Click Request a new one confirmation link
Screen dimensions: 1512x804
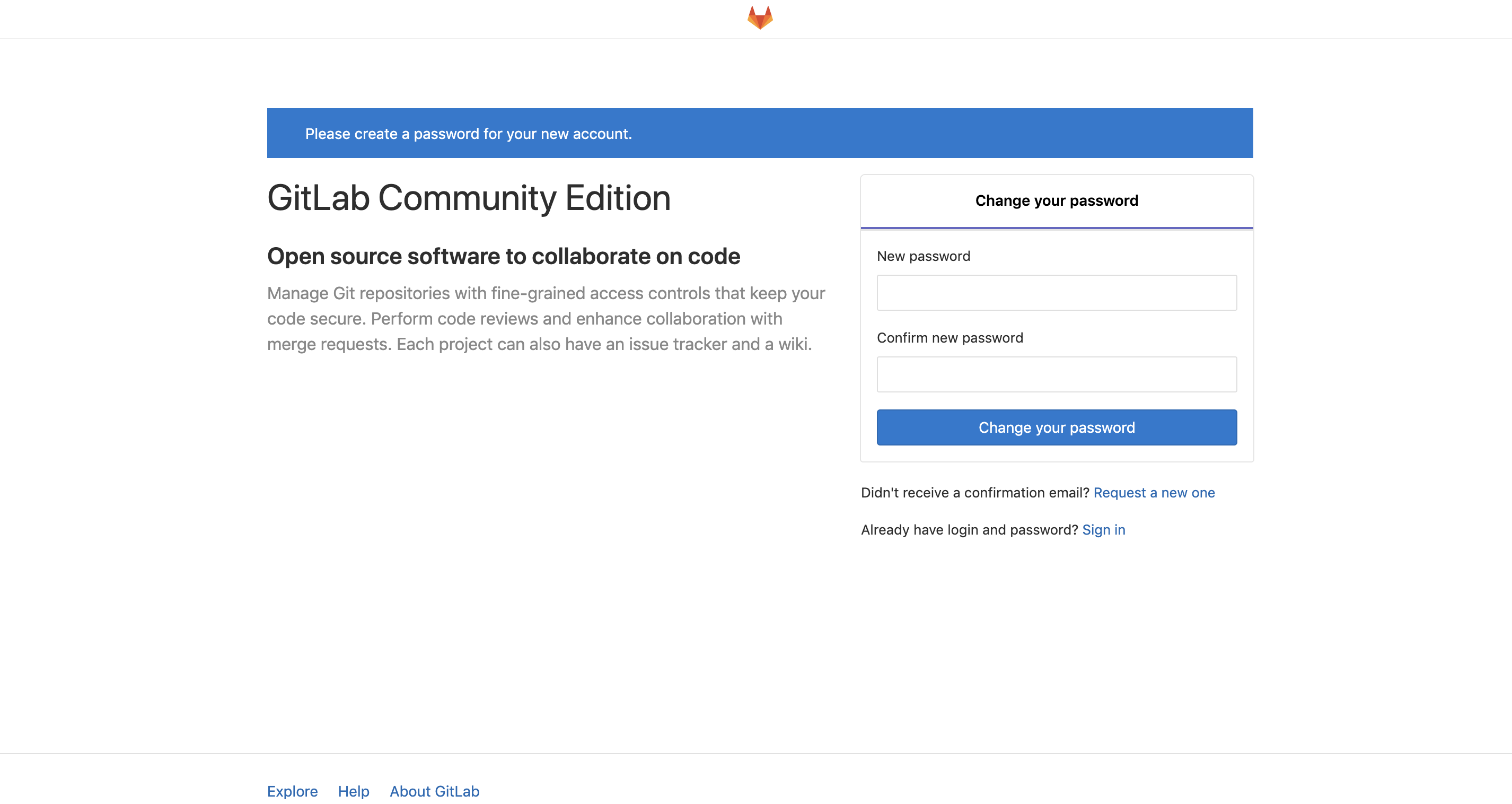[x=1155, y=493]
